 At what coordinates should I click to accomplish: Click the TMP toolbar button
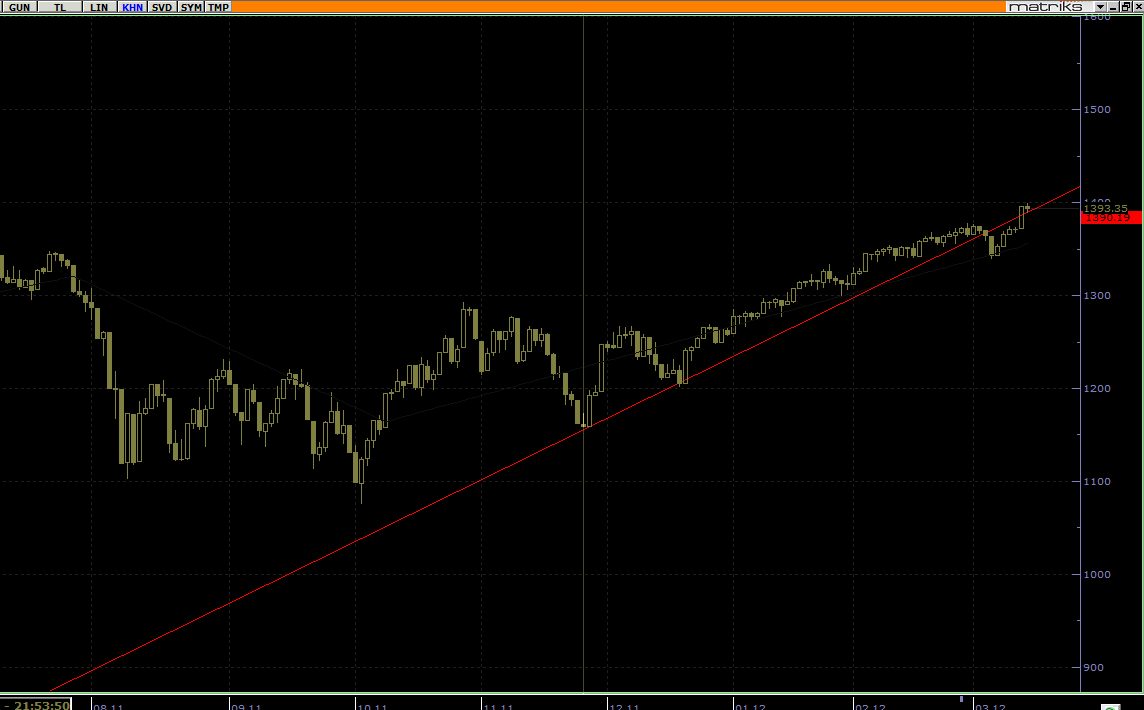coord(218,7)
